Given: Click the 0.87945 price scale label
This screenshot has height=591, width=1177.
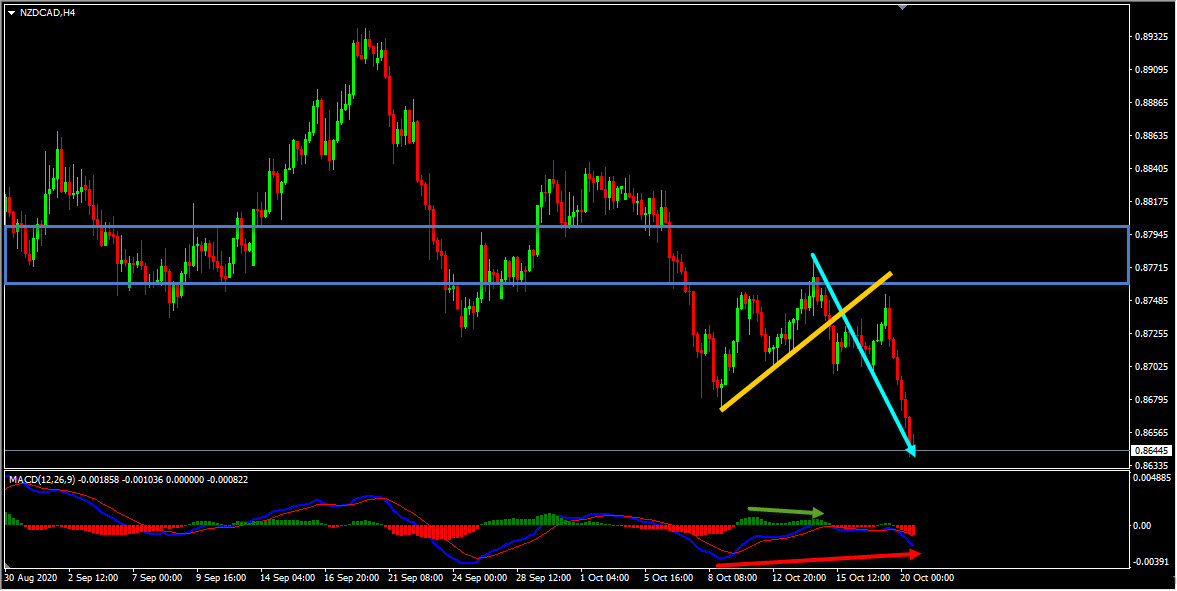Looking at the screenshot, I should (x=1151, y=234).
